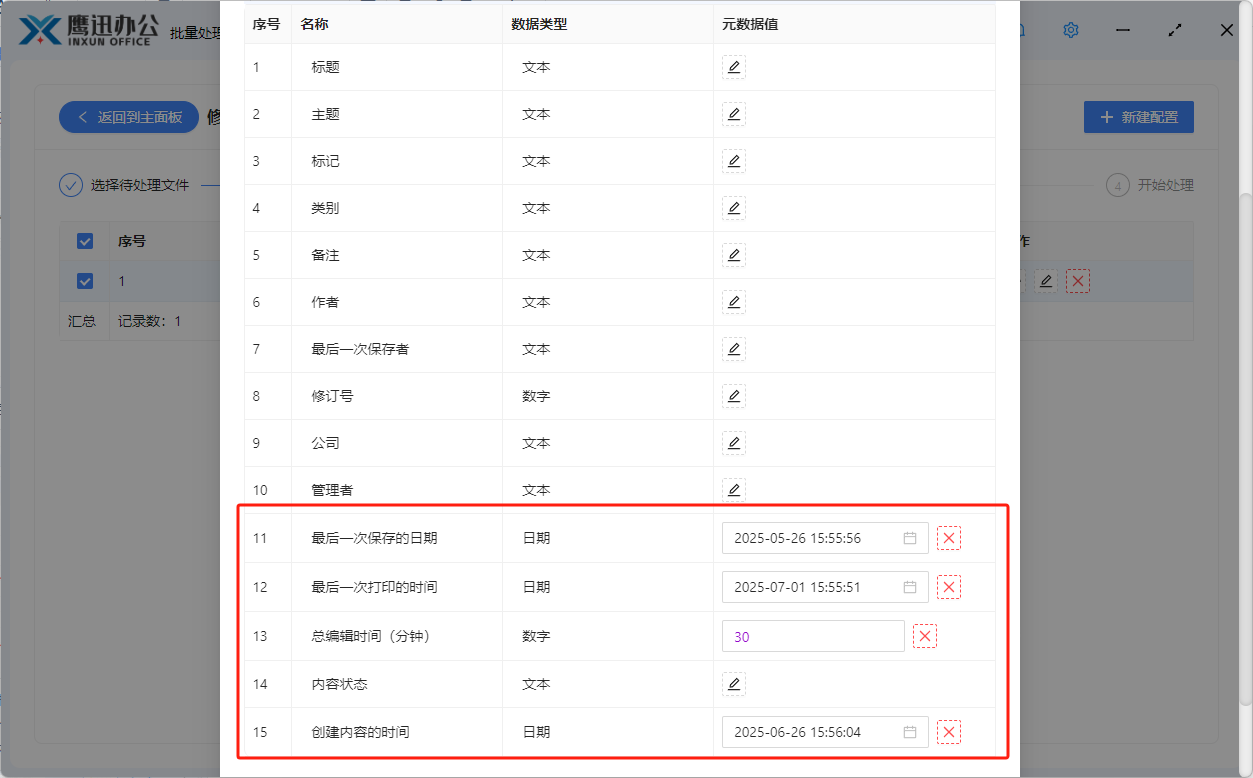Edit metadata value for 修订号 row
The width and height of the screenshot is (1253, 778).
pyautogui.click(x=734, y=396)
